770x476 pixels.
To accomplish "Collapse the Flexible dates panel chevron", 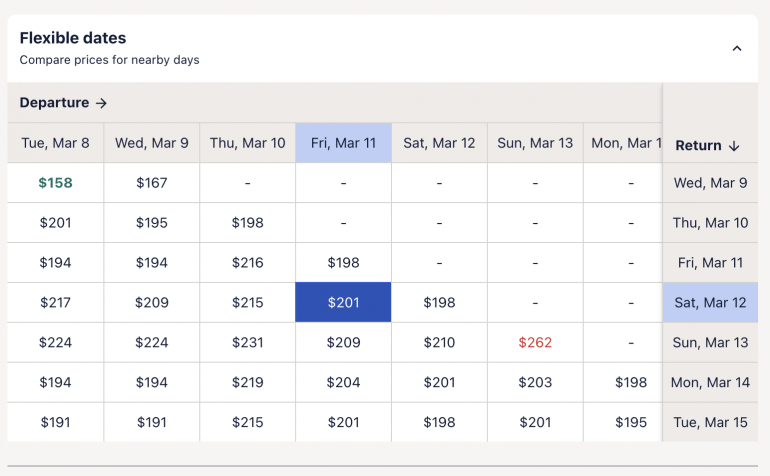I will (737, 48).
